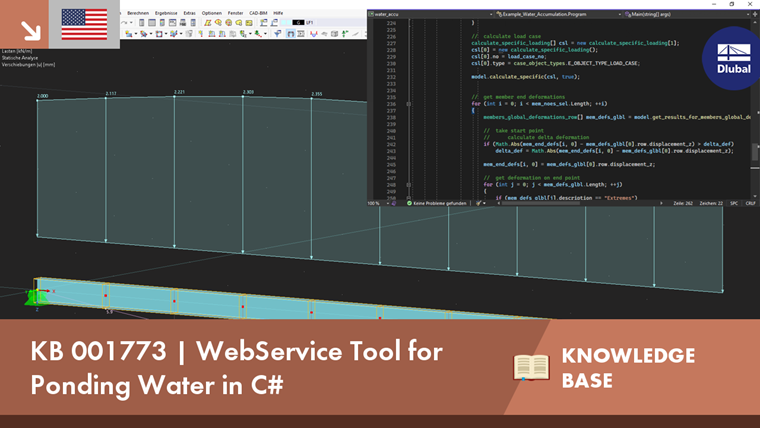The width and height of the screenshot is (760, 428).
Task: Click the editor horizontal scrollbar thumb
Action: tap(540, 203)
